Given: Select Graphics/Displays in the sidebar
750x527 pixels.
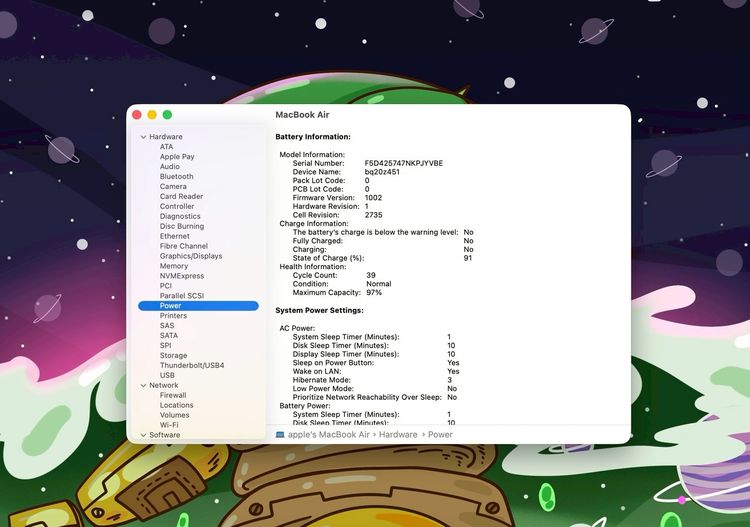Looking at the screenshot, I should [x=191, y=256].
